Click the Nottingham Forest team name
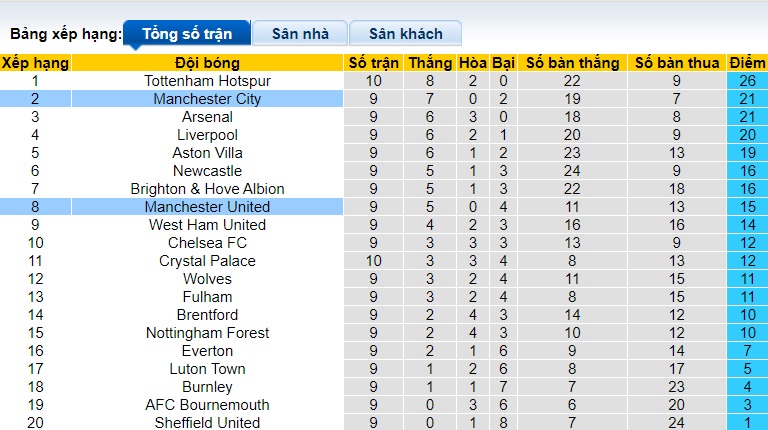 click(207, 333)
